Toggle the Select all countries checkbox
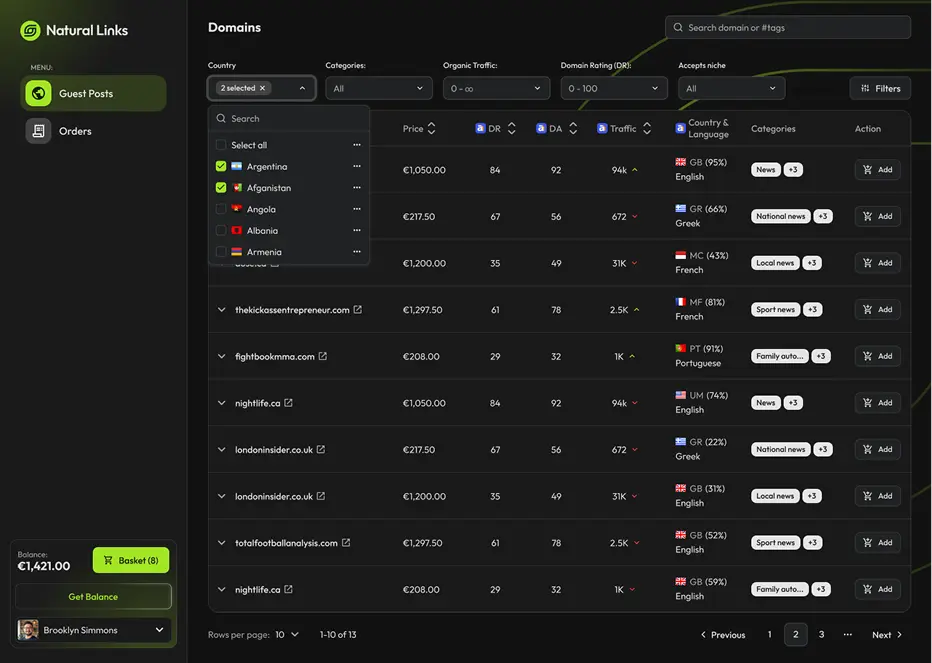 click(222, 145)
